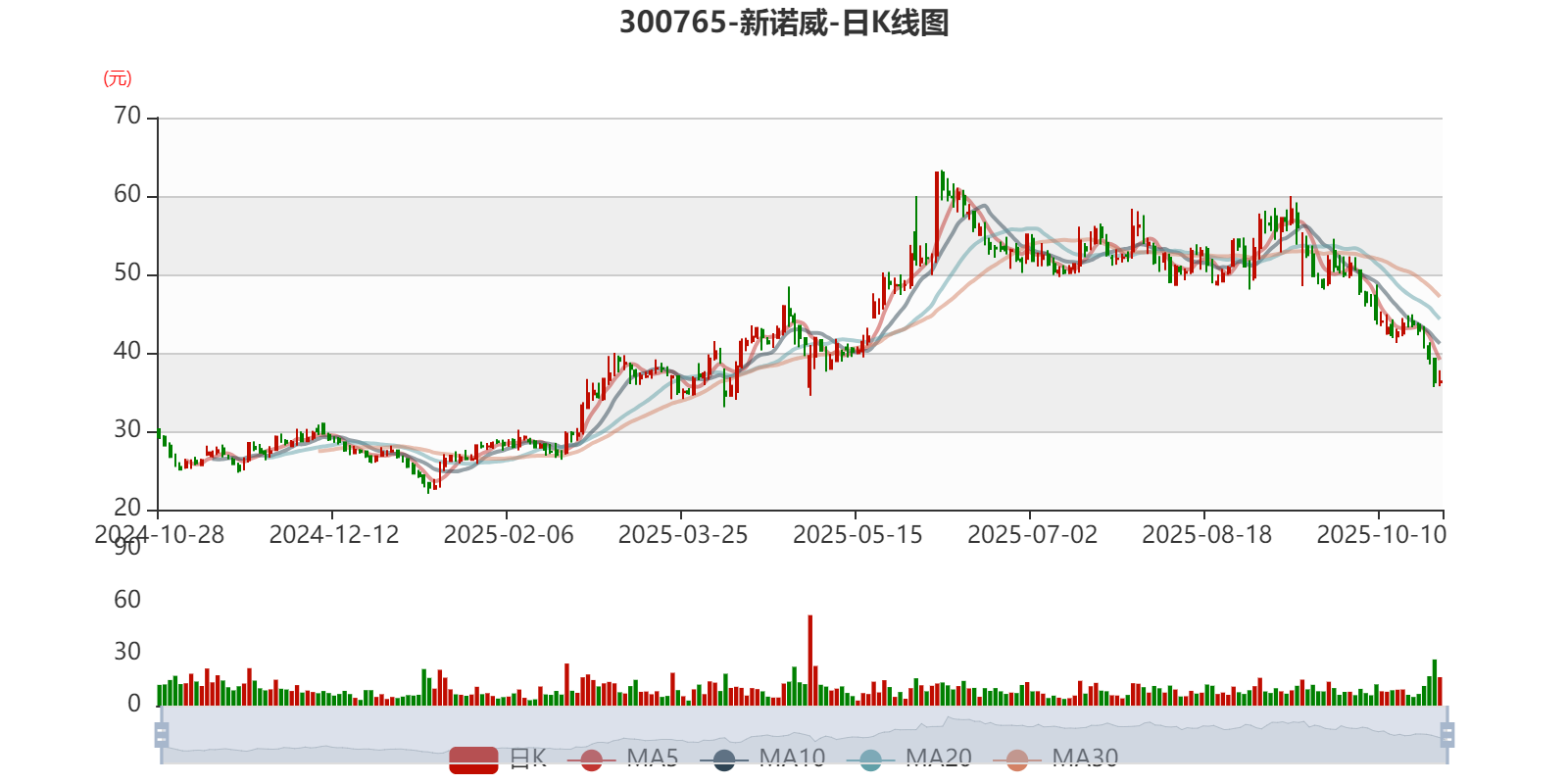Screen dimensions: 1568x784
Task: Click the 70 price axis label
Action: tap(127, 117)
